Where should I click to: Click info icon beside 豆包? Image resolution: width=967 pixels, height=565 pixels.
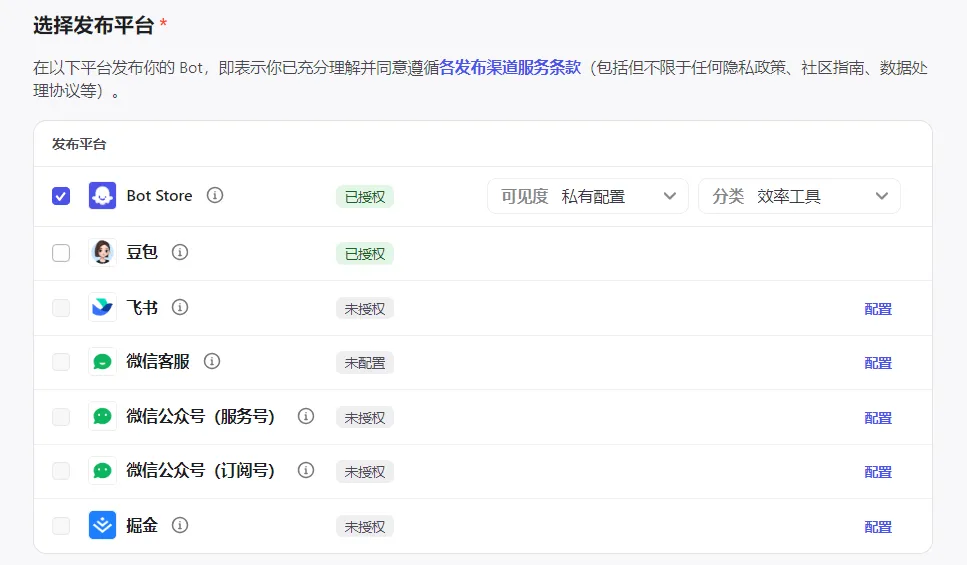tap(180, 253)
